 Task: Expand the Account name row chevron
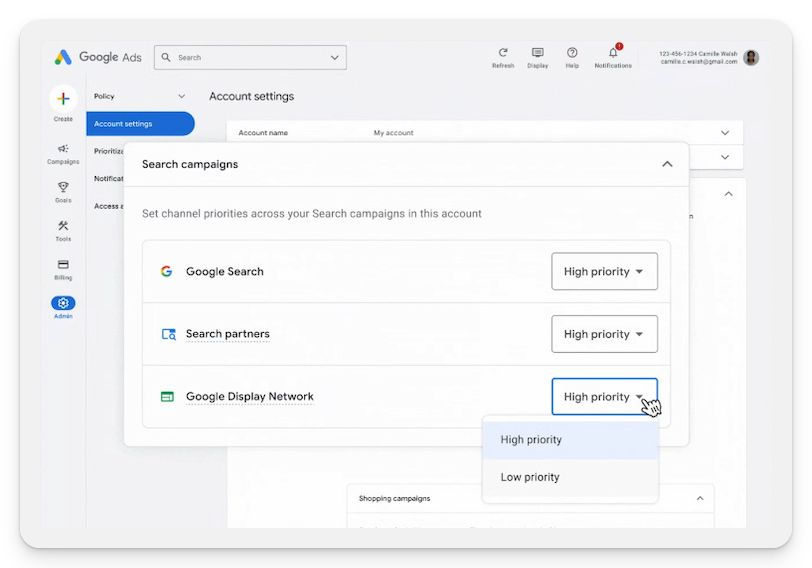click(725, 133)
